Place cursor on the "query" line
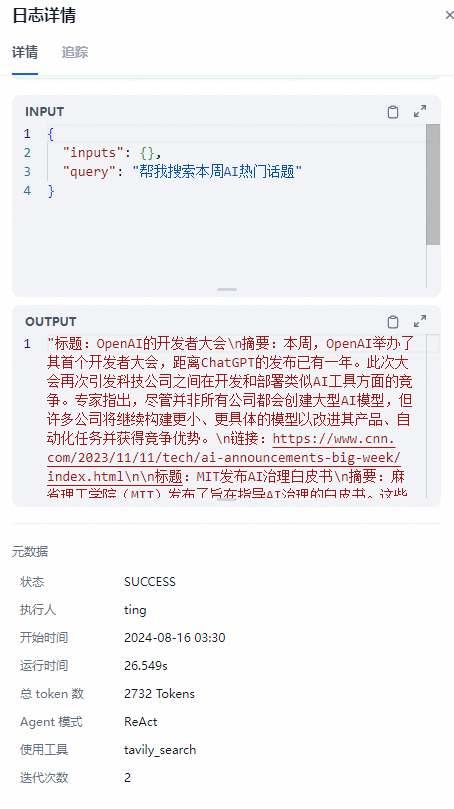This screenshot has height=809, width=454. pyautogui.click(x=182, y=171)
